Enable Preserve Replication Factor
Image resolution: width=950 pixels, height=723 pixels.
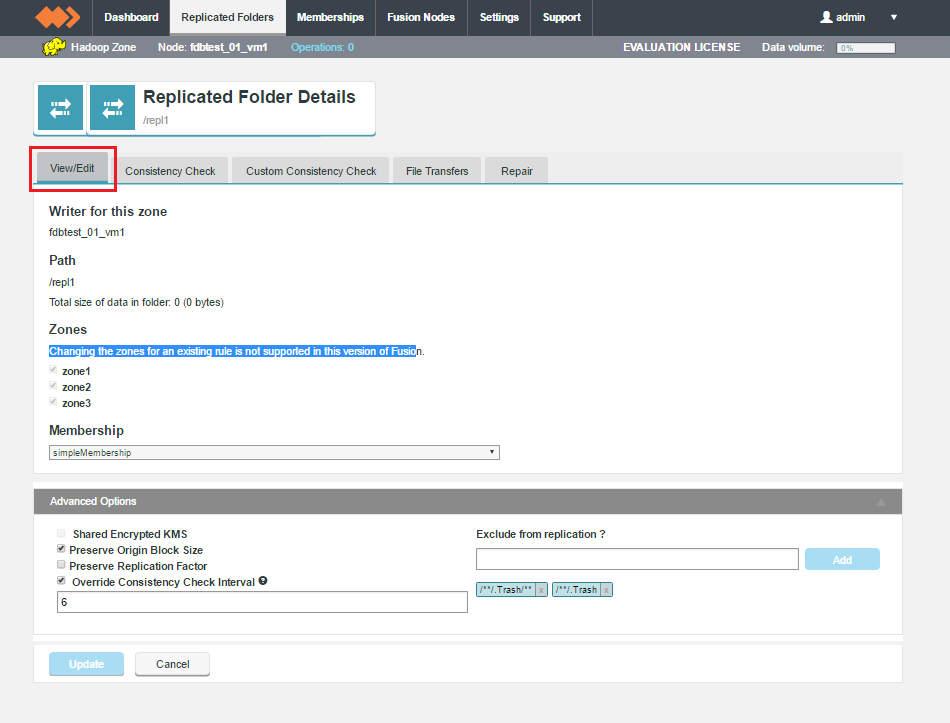(61, 564)
